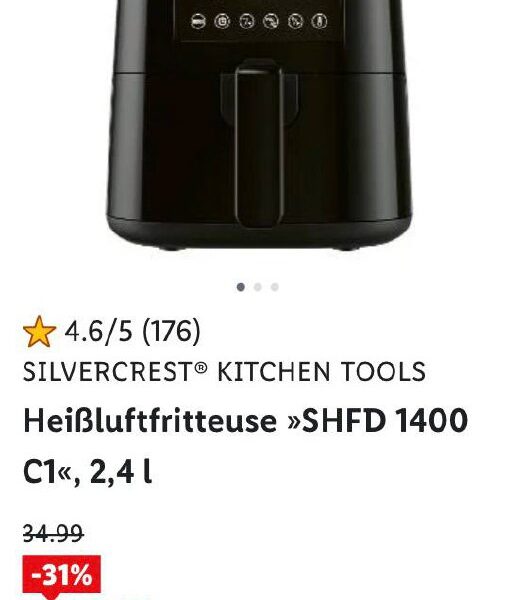Screen dimensions: 519x600
Task: Tap the fryer basket handle in photo
Action: click(260, 143)
